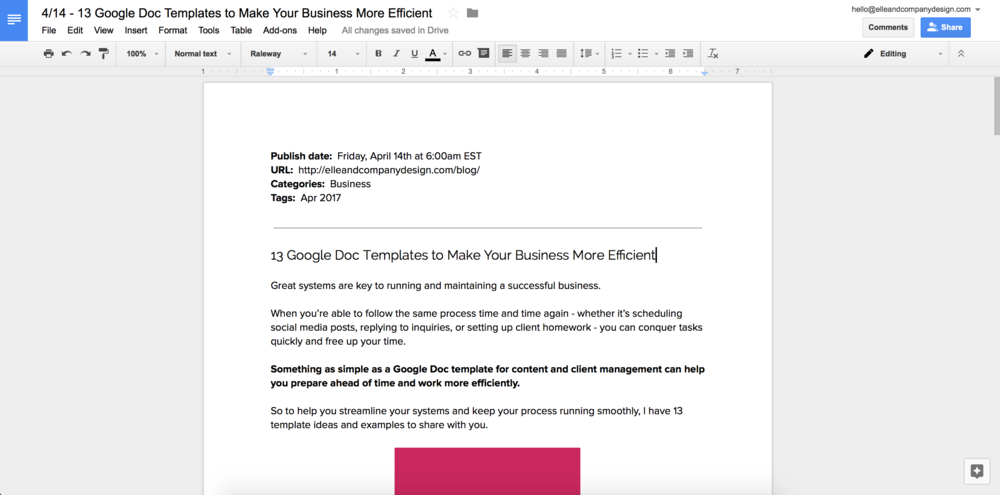Open line spacing options
The height and width of the screenshot is (495, 1000).
click(x=589, y=54)
